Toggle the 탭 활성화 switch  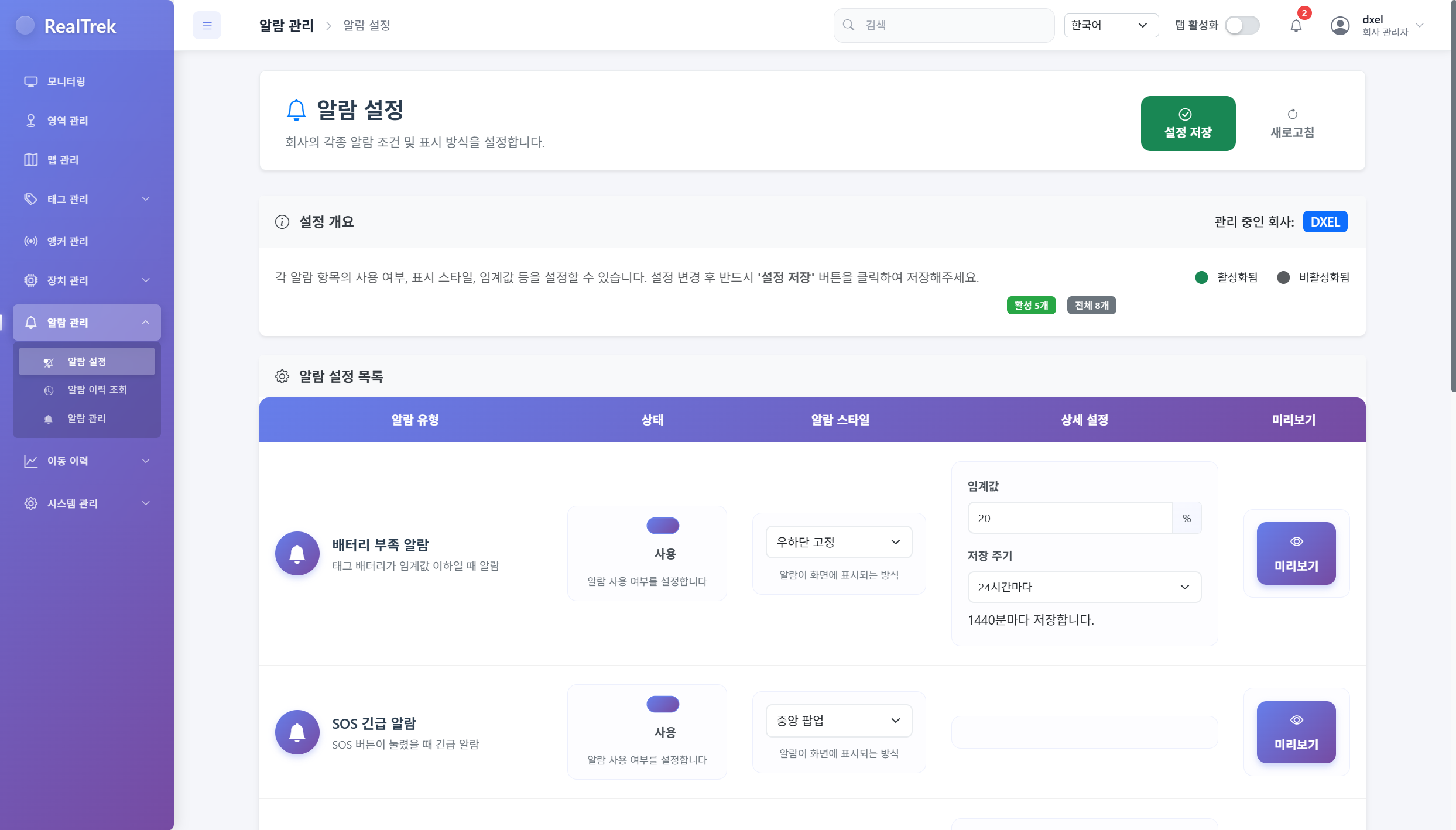1242,26
